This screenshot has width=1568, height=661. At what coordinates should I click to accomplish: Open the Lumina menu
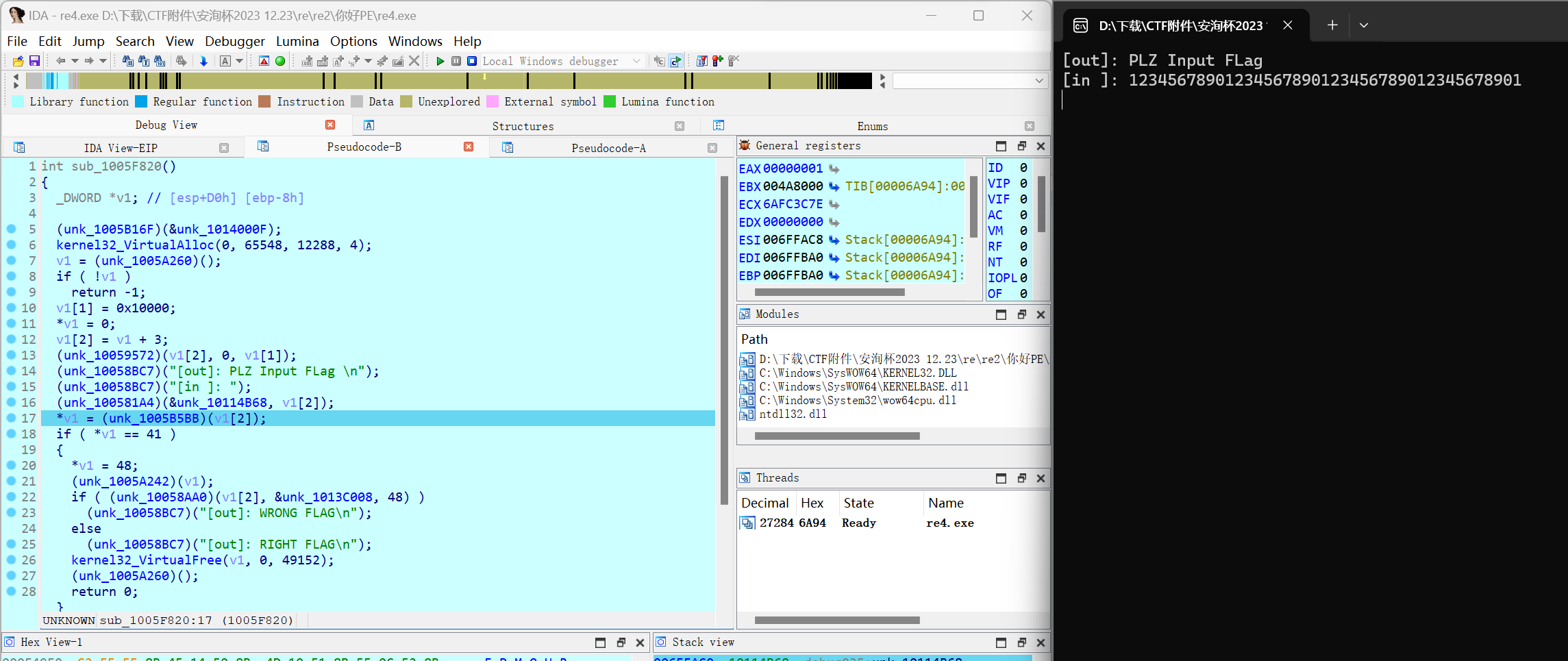[x=297, y=41]
